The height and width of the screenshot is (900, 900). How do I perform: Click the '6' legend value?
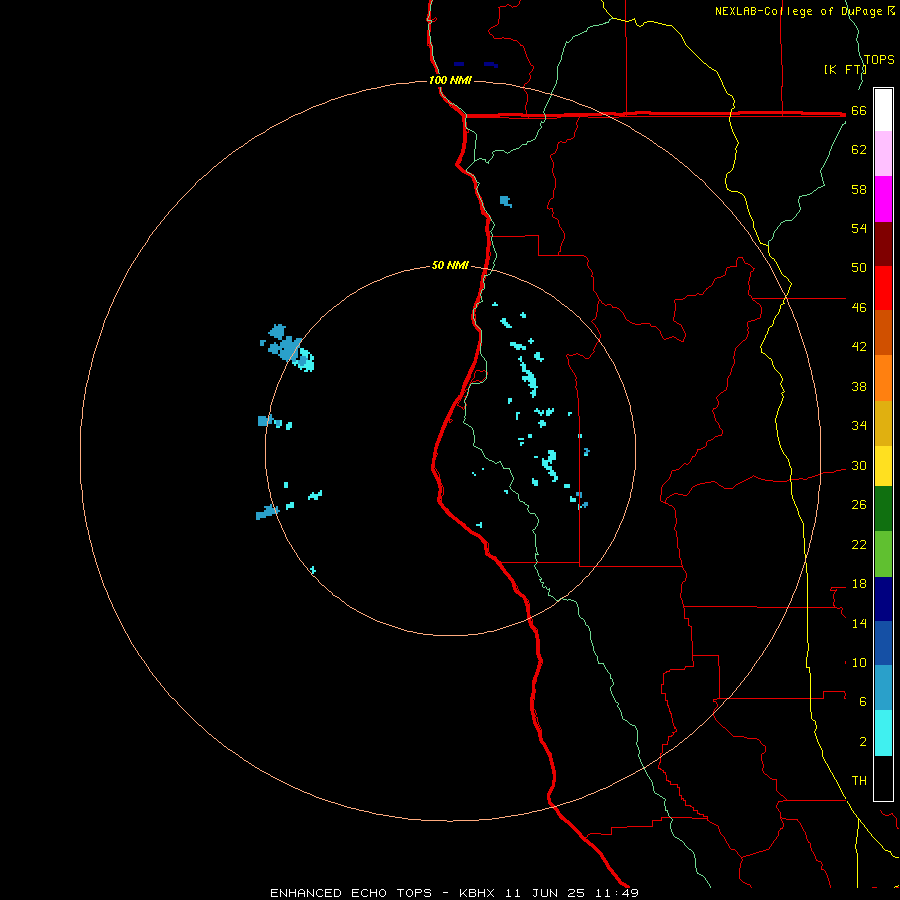[x=863, y=702]
